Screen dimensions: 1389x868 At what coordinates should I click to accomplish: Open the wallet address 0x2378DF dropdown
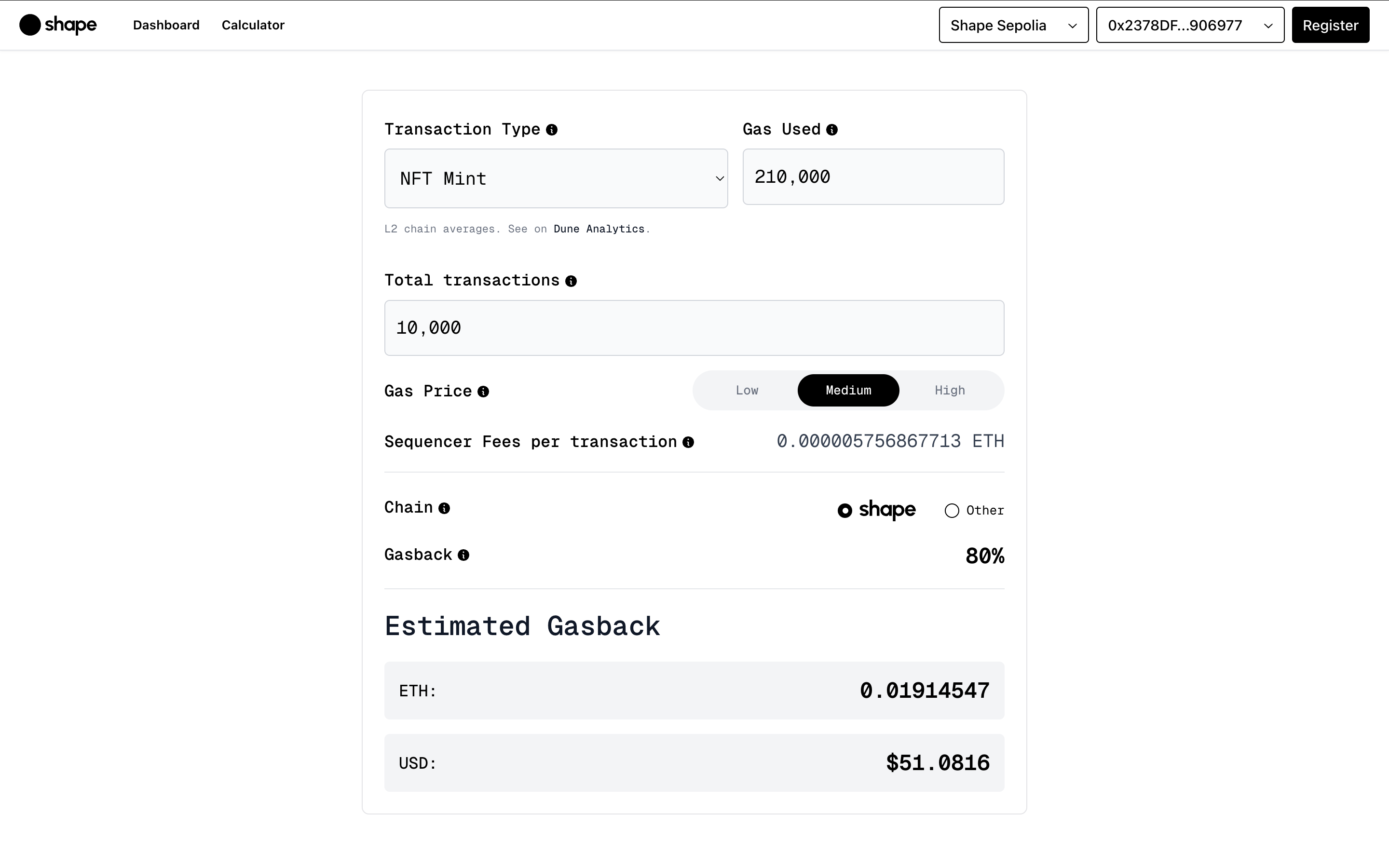click(1189, 25)
